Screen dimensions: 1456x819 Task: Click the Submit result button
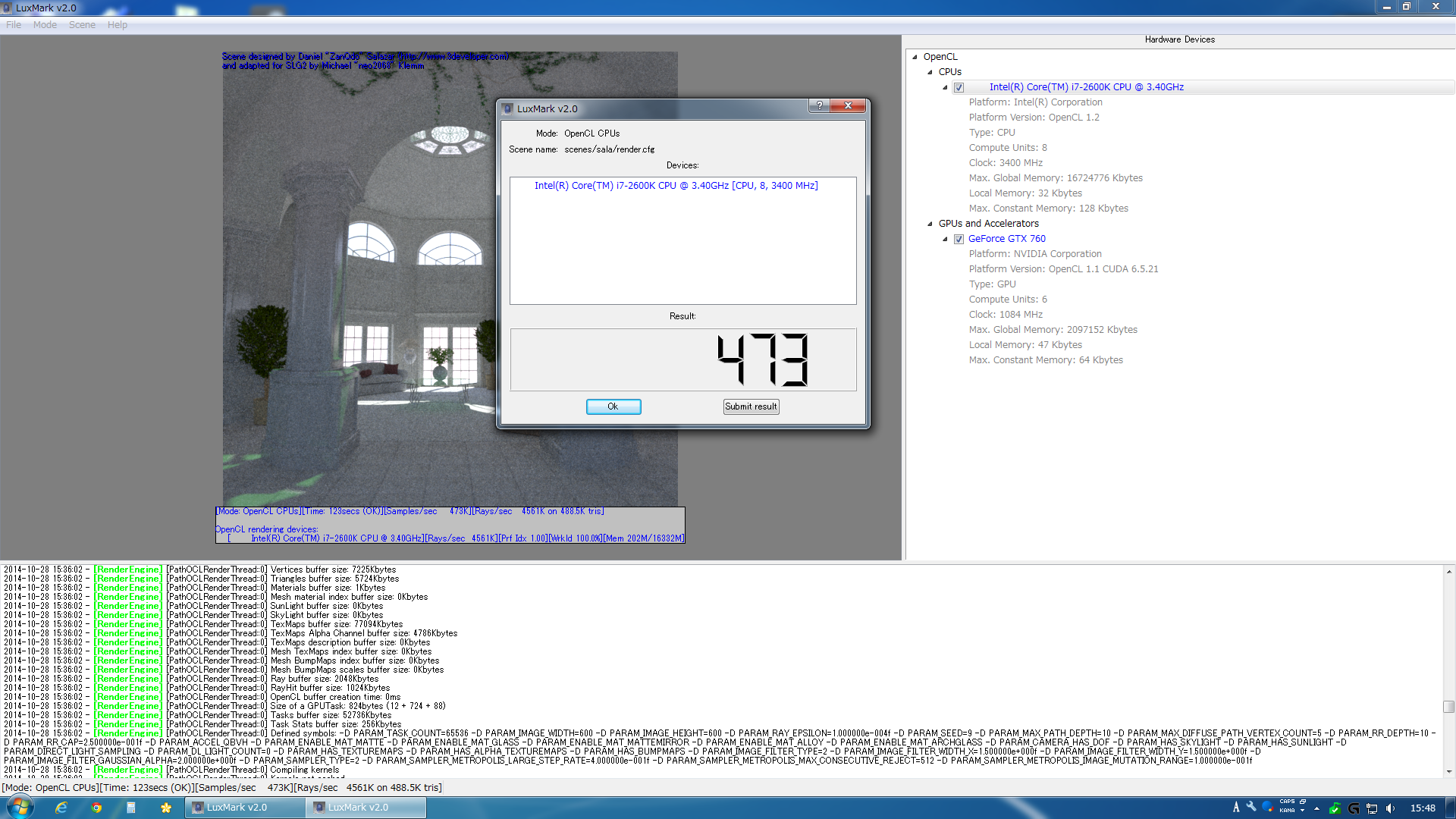751,406
